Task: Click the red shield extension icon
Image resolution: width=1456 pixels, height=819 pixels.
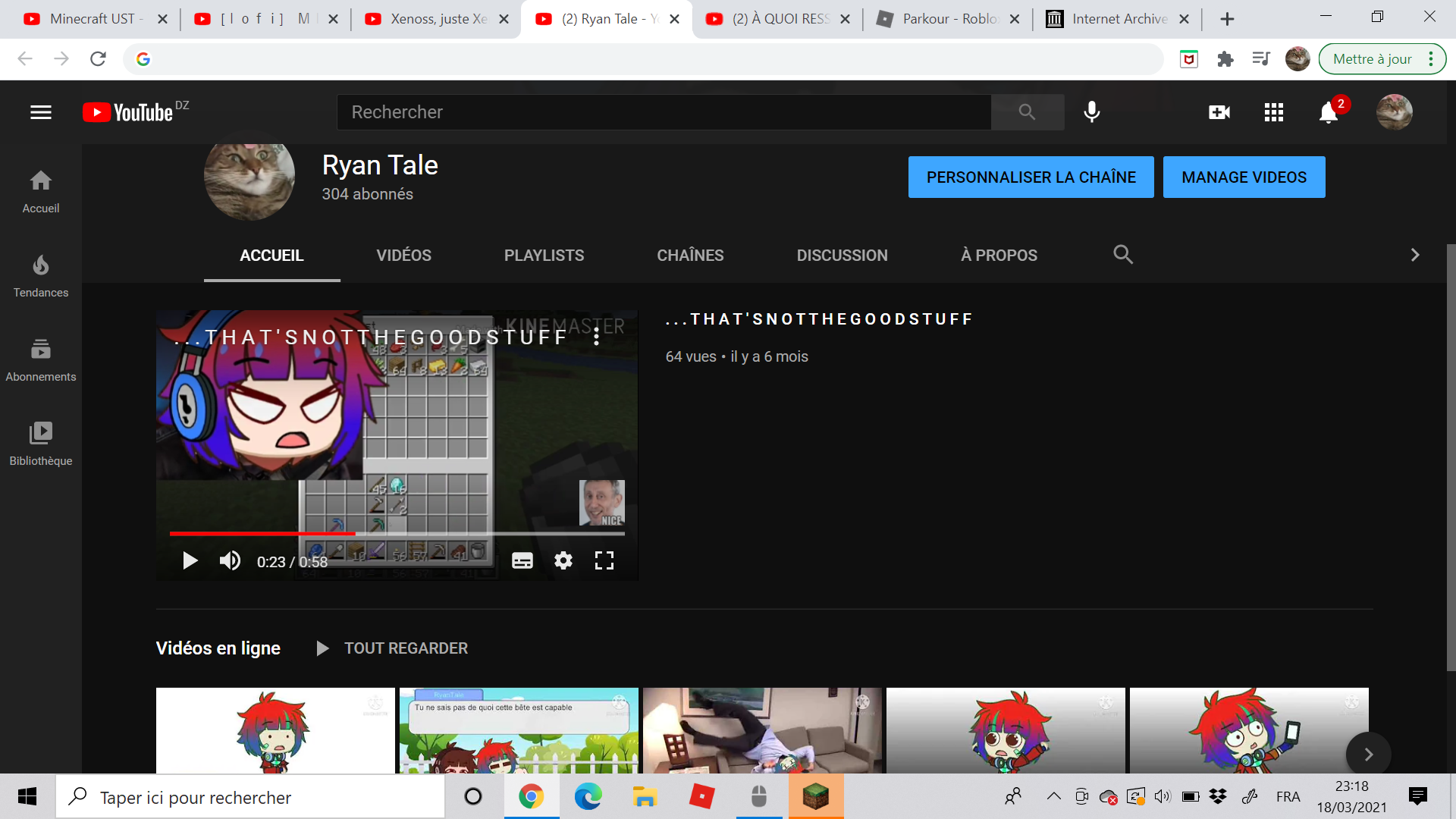Action: (1188, 59)
